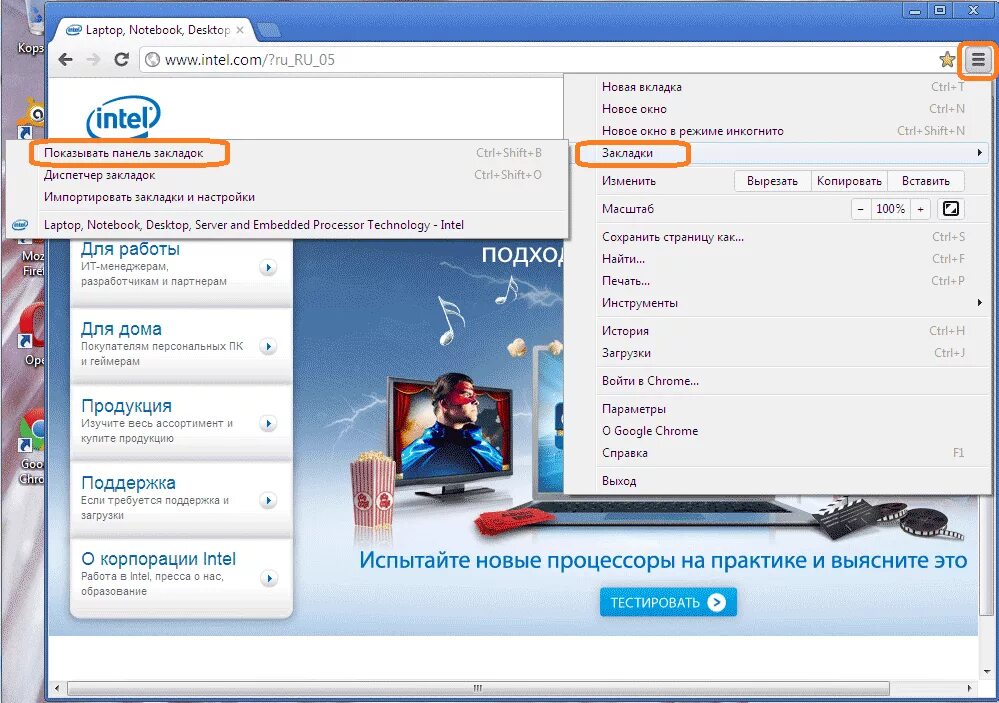Close the Laptop, Notebook, Desktop tab

tap(240, 30)
